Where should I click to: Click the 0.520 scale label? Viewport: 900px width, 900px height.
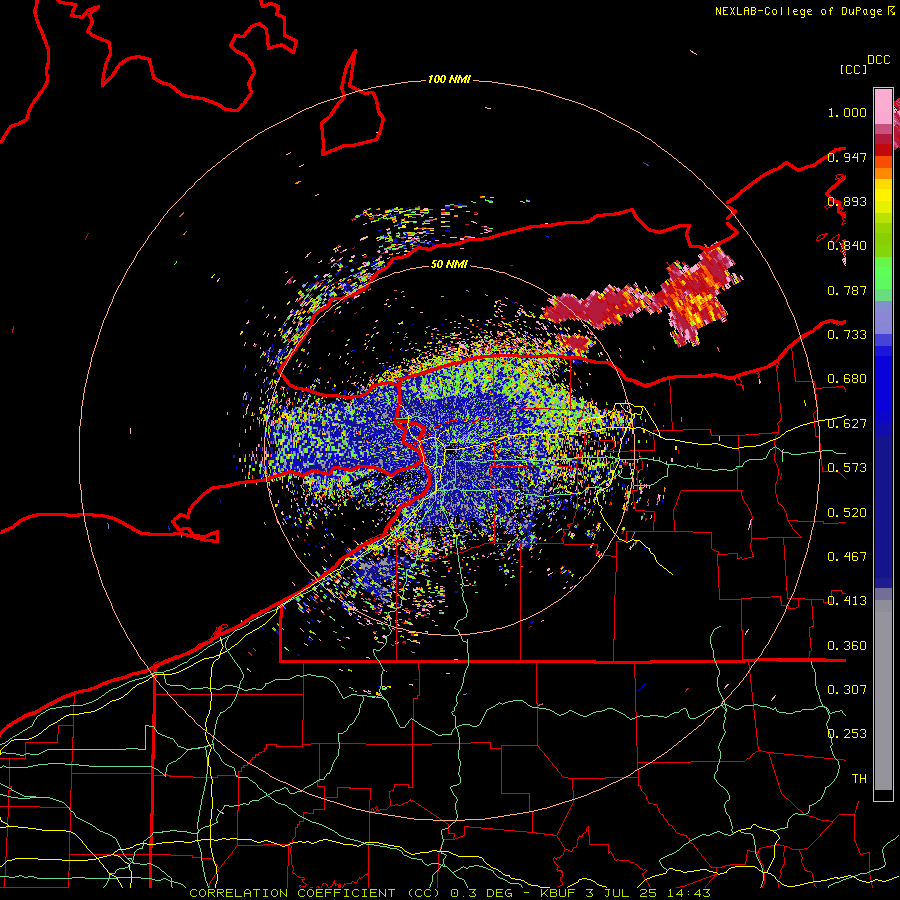click(x=847, y=513)
